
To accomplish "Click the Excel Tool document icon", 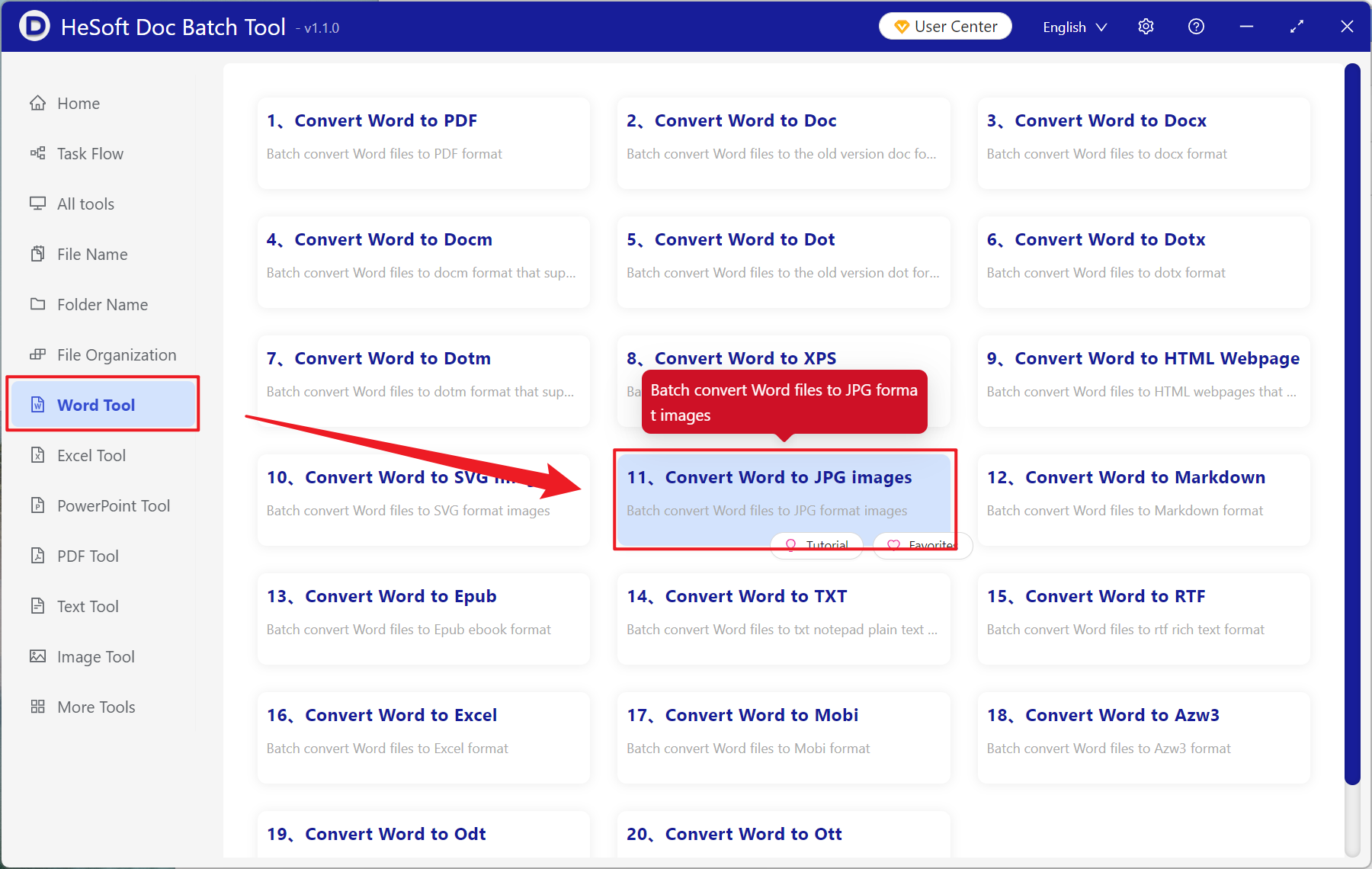I will tap(37, 455).
